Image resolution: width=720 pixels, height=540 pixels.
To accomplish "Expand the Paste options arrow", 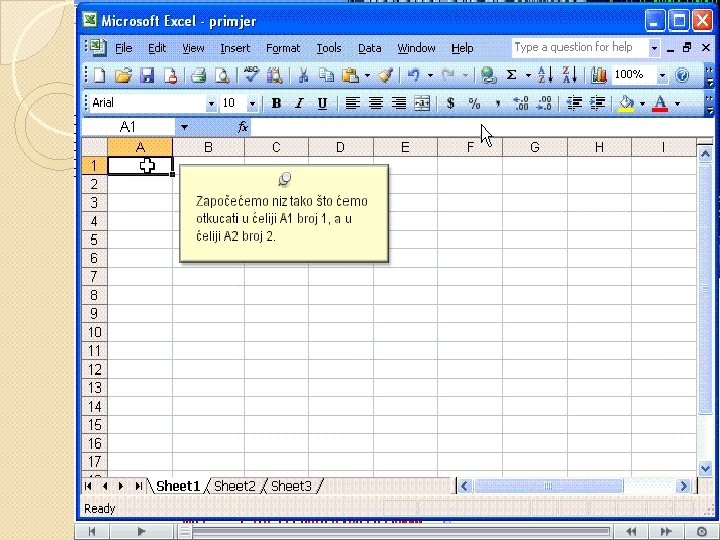I will tap(367, 75).
